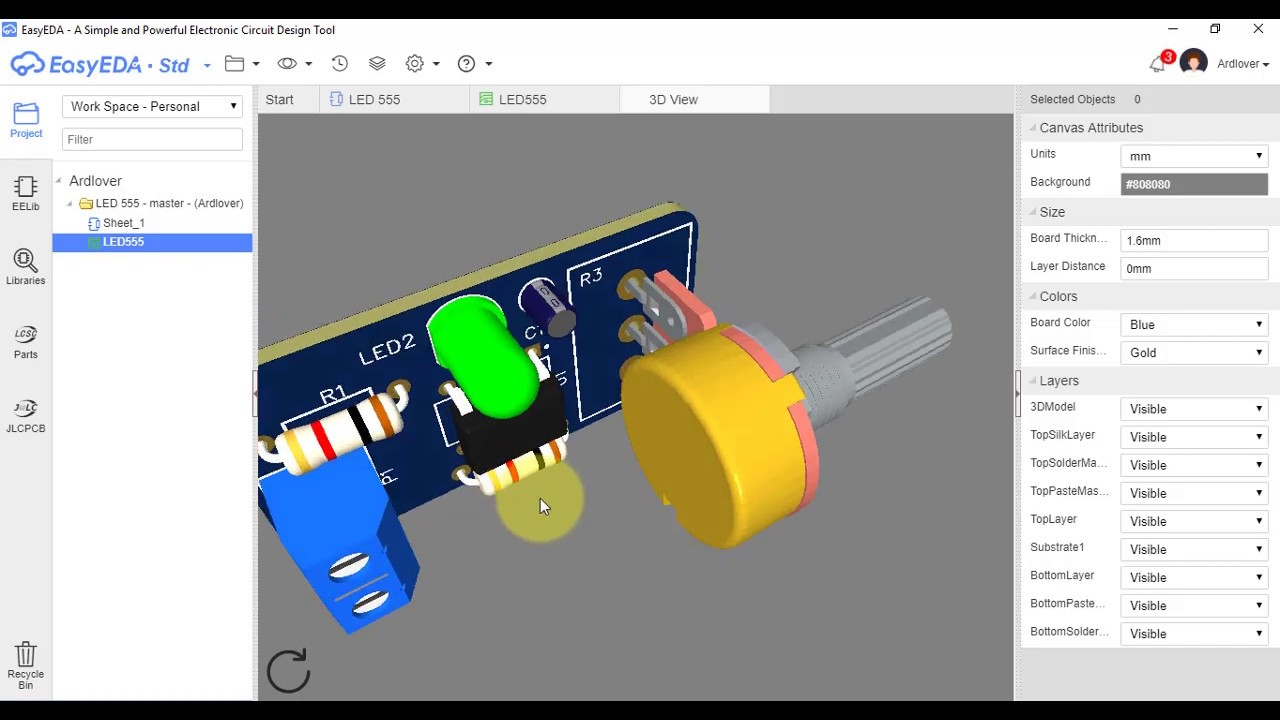Open the folder file menu icon
1280x720 pixels.
coord(235,63)
